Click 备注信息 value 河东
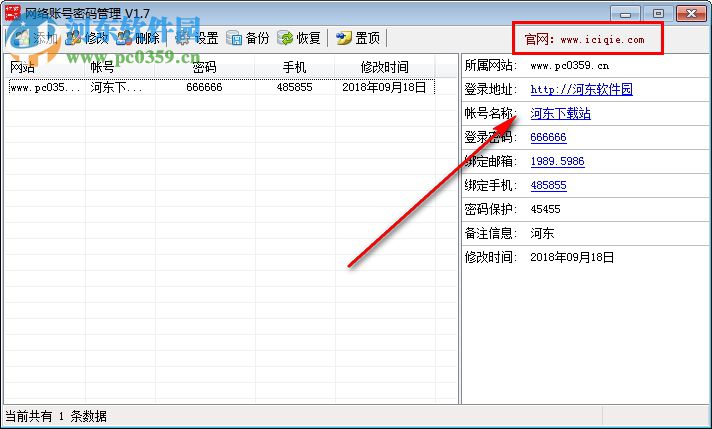This screenshot has height=429, width=712. point(542,233)
